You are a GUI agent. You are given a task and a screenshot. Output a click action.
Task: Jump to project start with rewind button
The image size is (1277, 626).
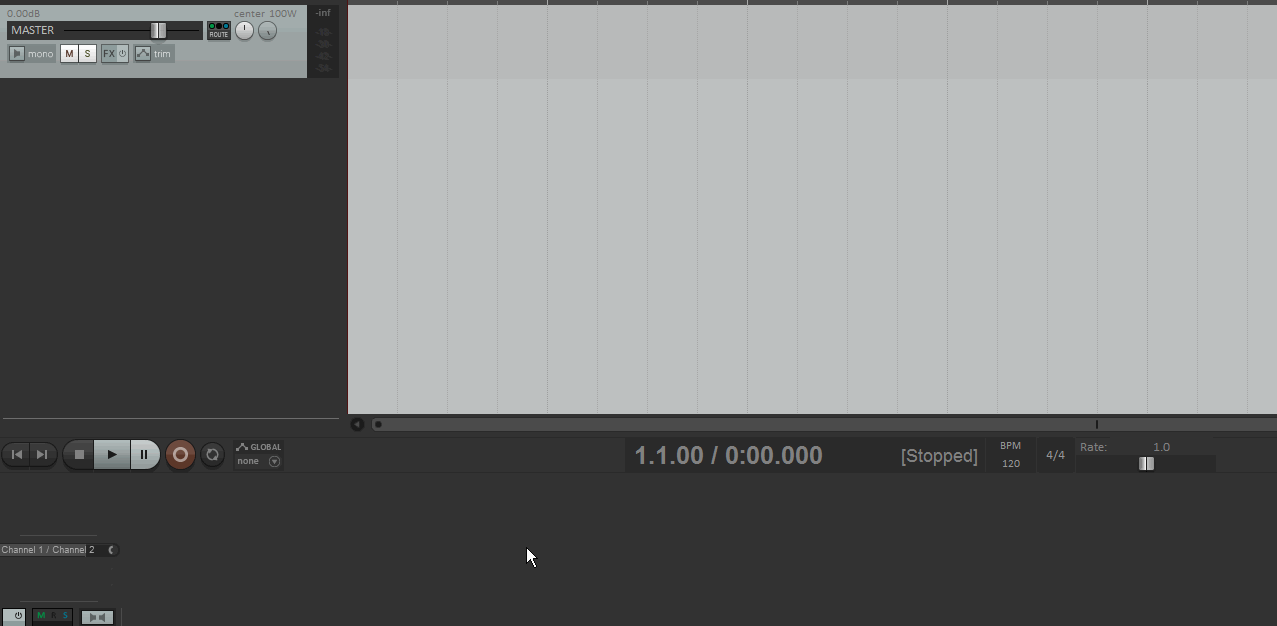pyautogui.click(x=16, y=454)
